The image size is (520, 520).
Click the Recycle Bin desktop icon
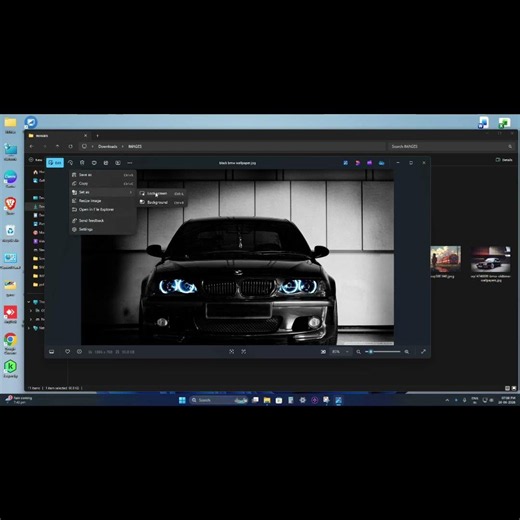(10, 233)
